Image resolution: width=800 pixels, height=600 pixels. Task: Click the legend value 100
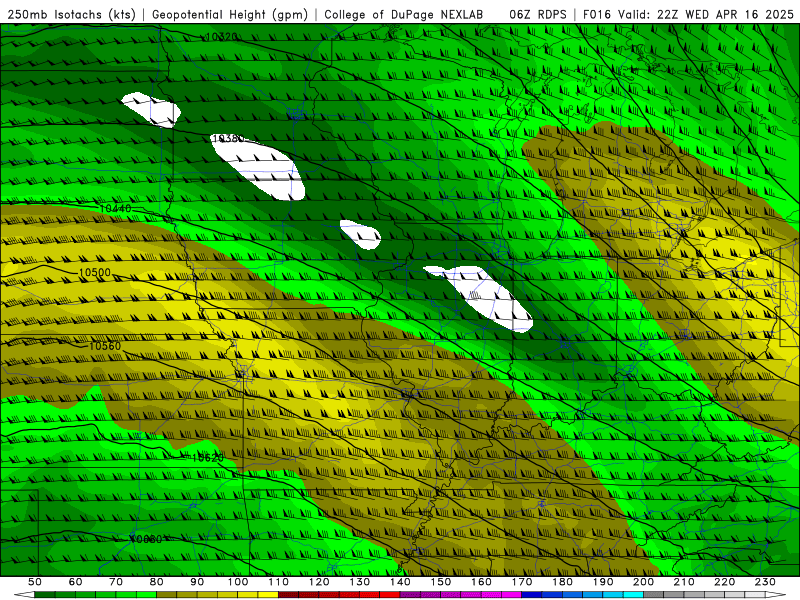click(x=238, y=582)
